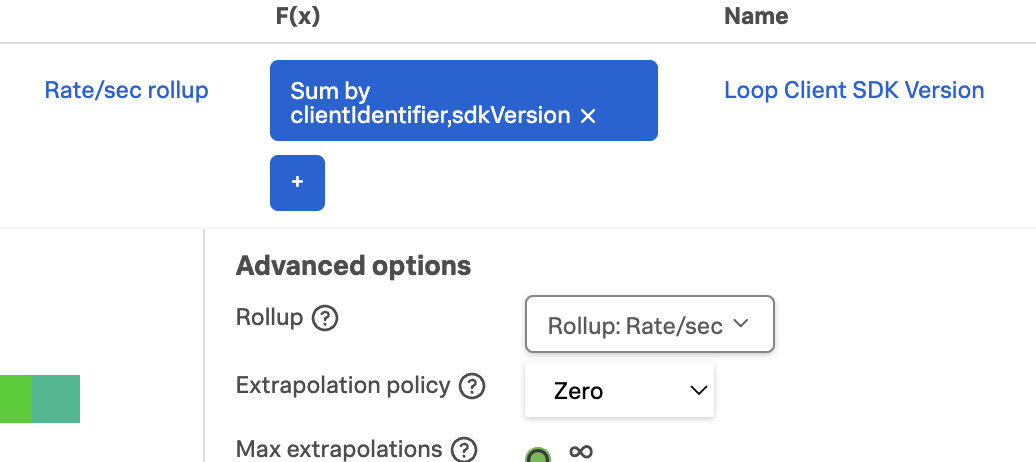Click the F(x) column header
Screen dimensions: 1036x462
(x=297, y=16)
